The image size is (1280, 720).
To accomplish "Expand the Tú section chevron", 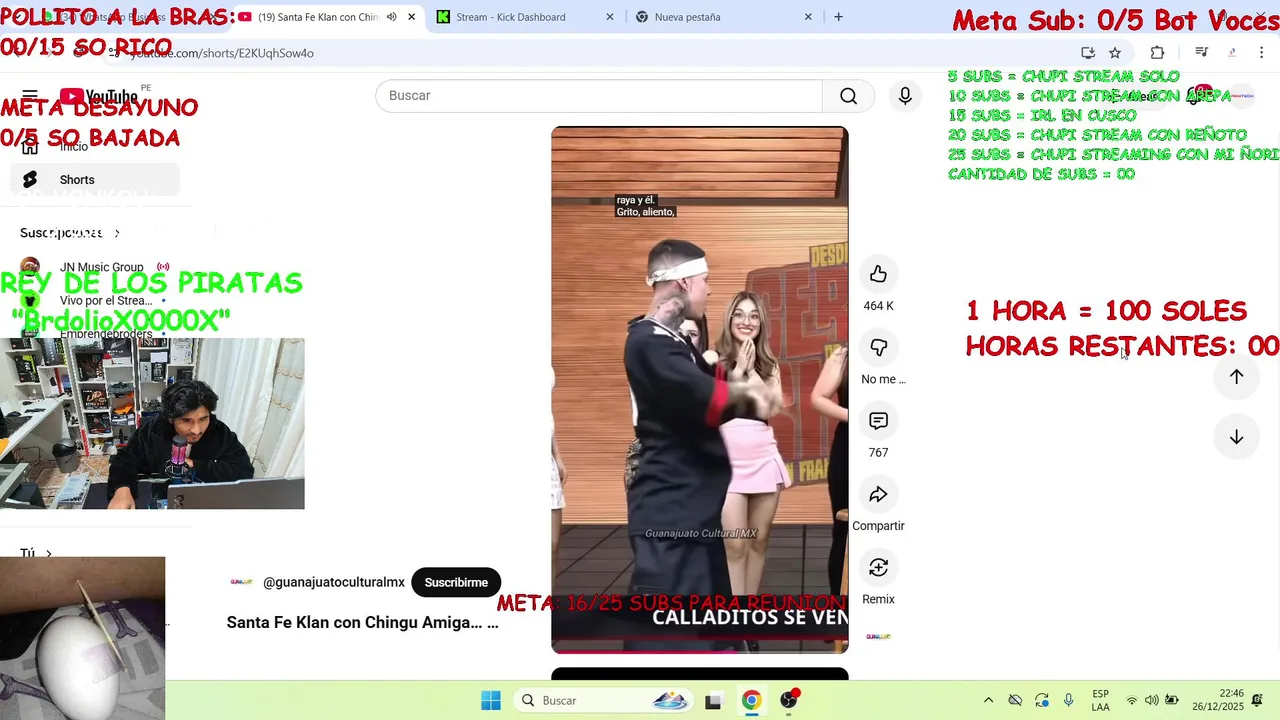I will [48, 553].
